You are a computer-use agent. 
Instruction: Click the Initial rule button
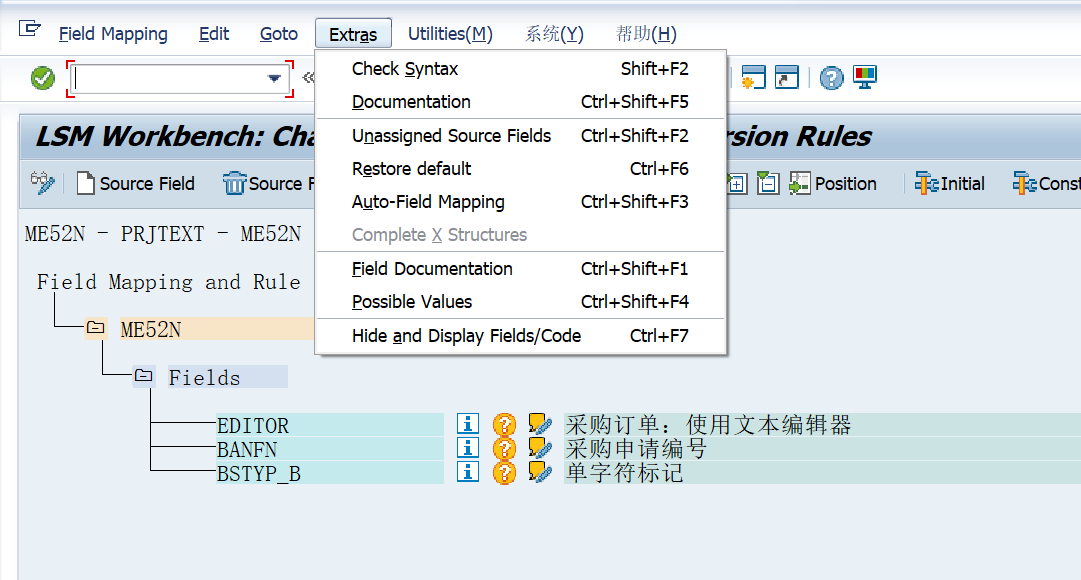(x=949, y=183)
